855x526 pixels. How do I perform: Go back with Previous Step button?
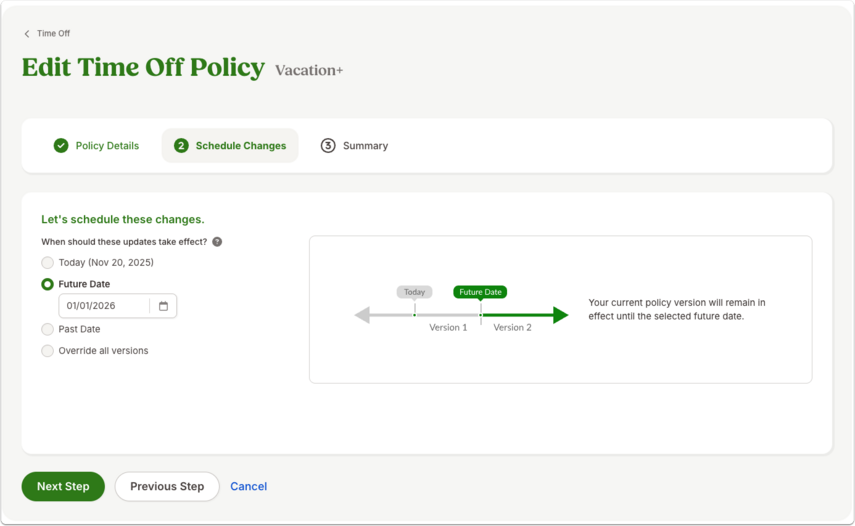tap(167, 486)
